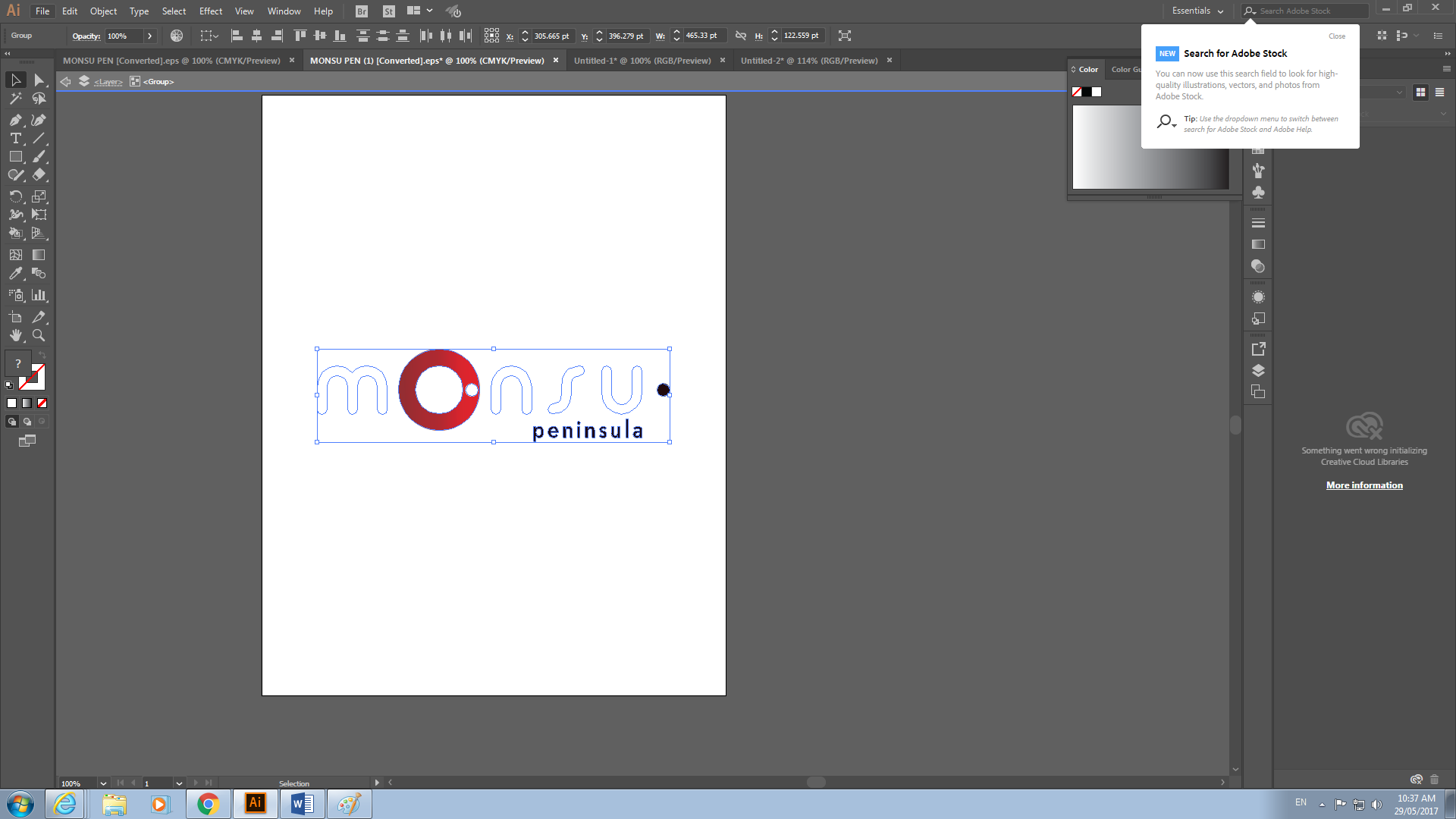Select the Eraser tool
The height and width of the screenshot is (819, 1456).
point(39,174)
